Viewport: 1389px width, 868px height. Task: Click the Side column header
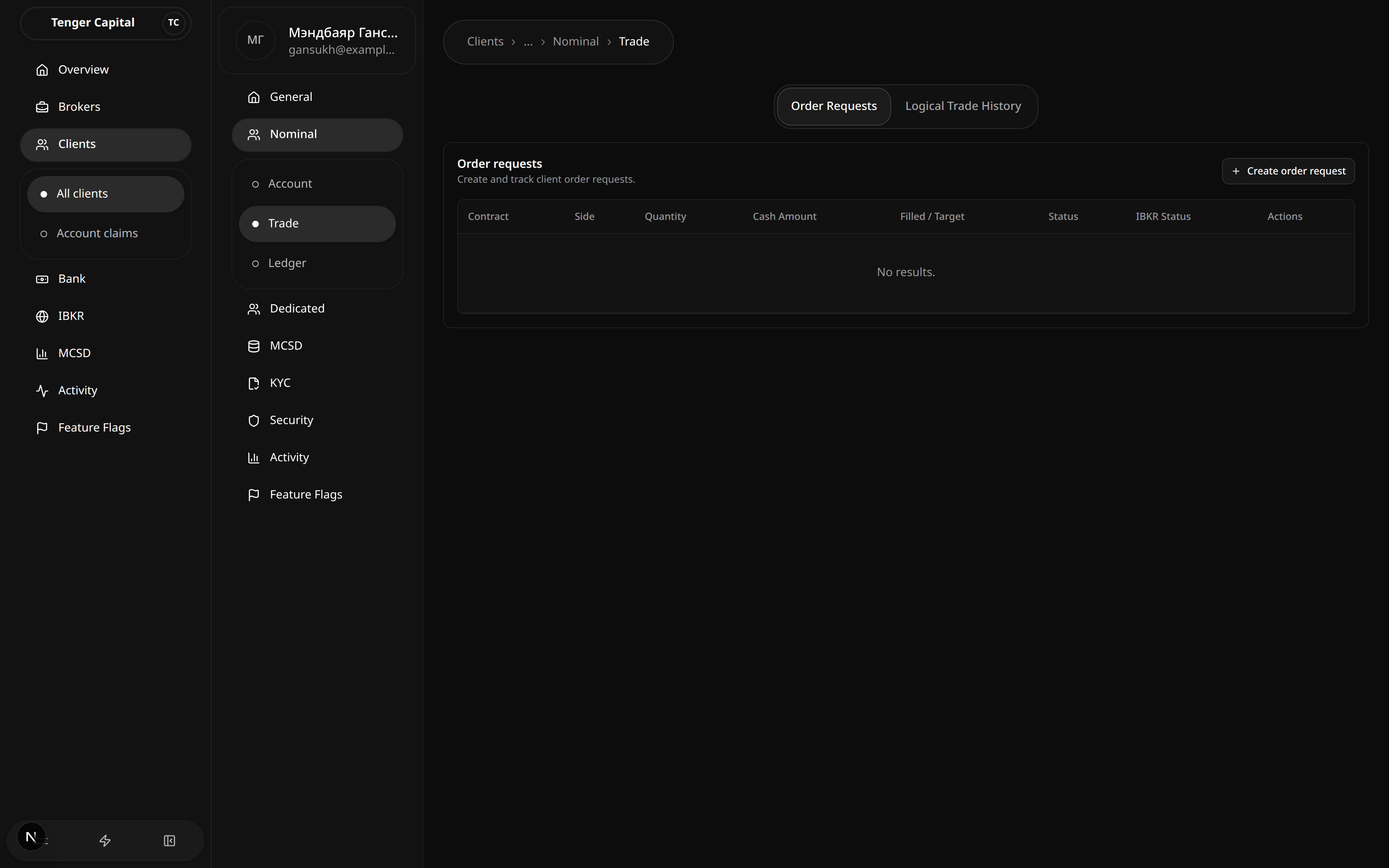[x=584, y=217]
